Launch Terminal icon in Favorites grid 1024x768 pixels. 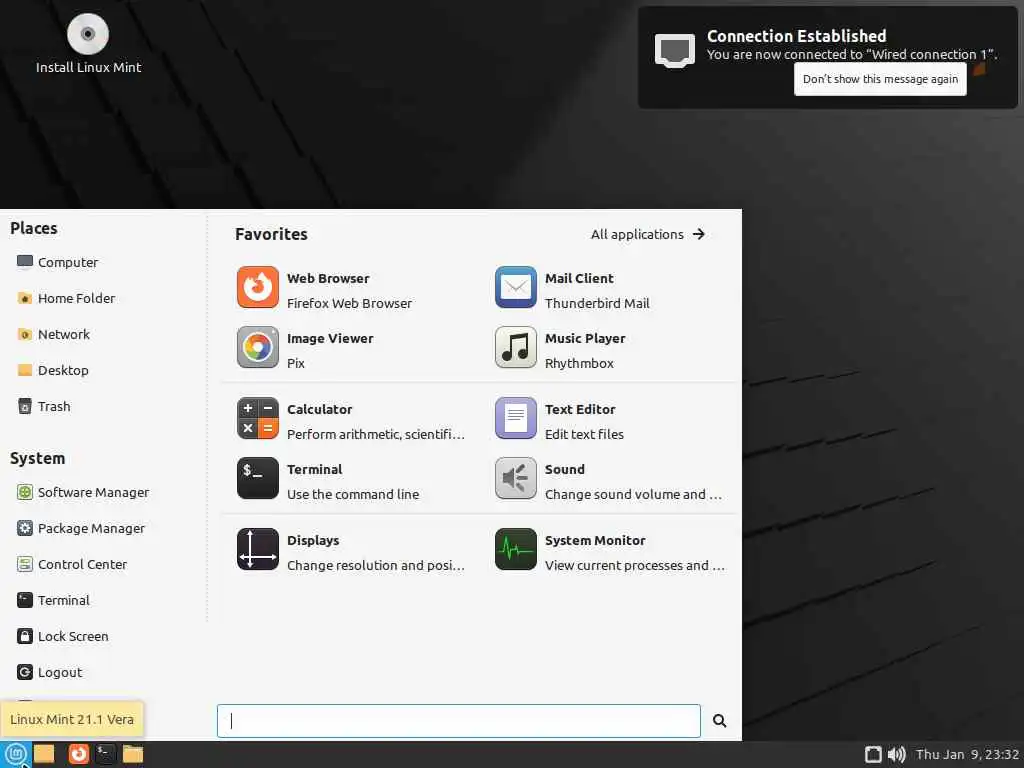257,478
